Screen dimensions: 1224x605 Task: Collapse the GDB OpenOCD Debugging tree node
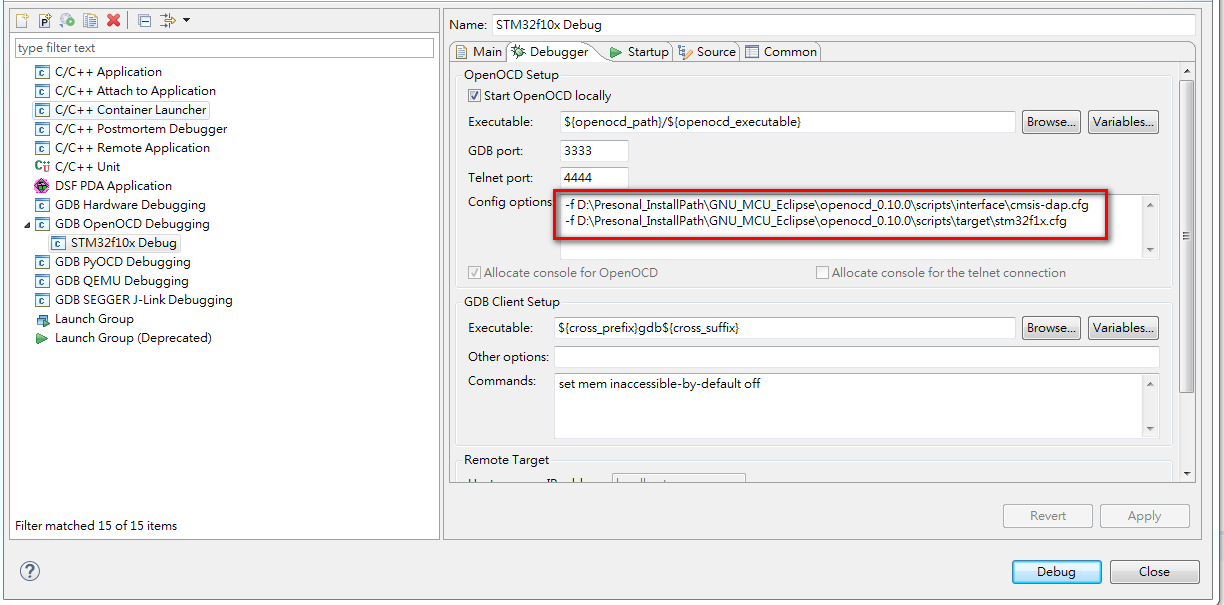click(x=27, y=225)
